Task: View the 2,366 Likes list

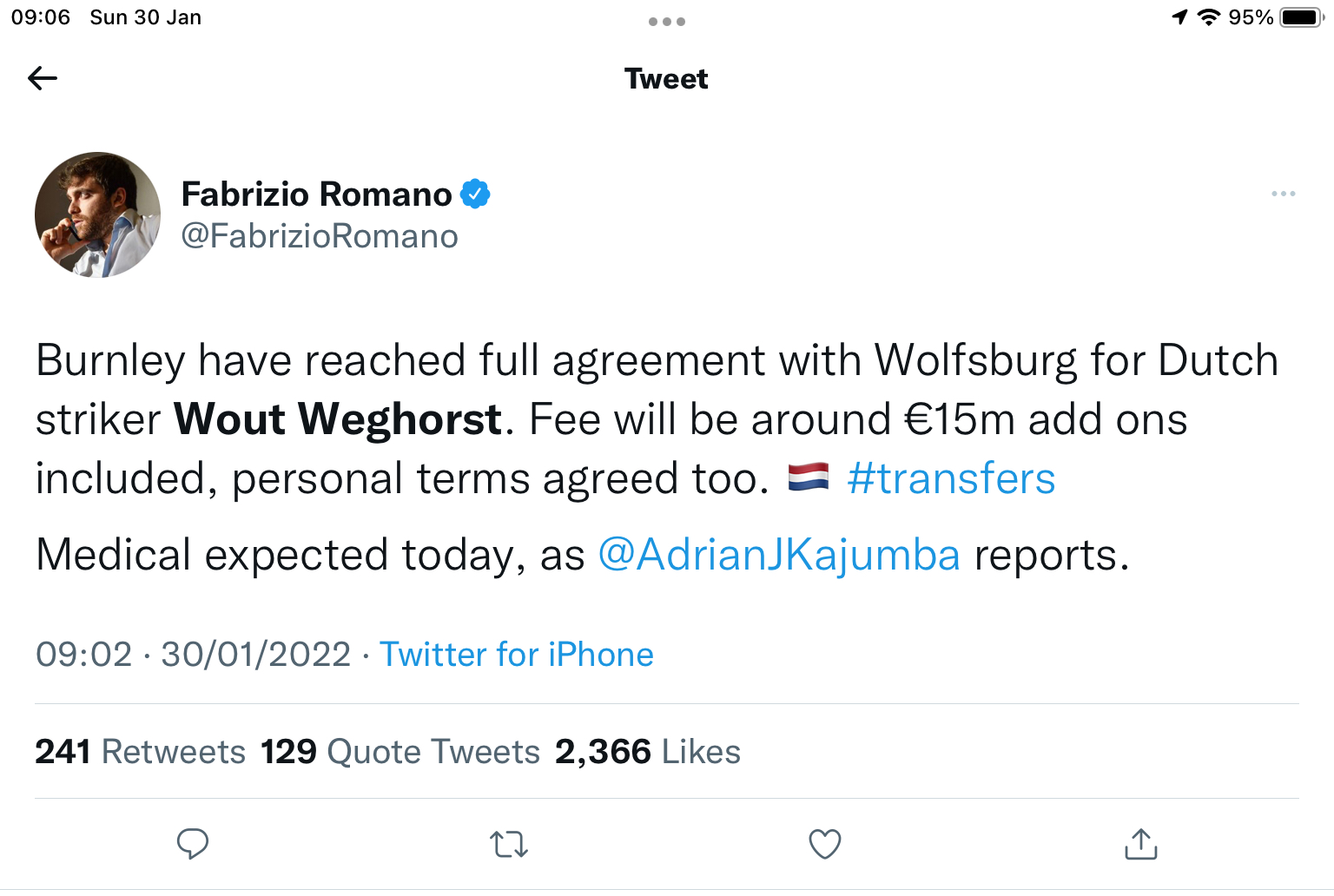Action: 648,752
